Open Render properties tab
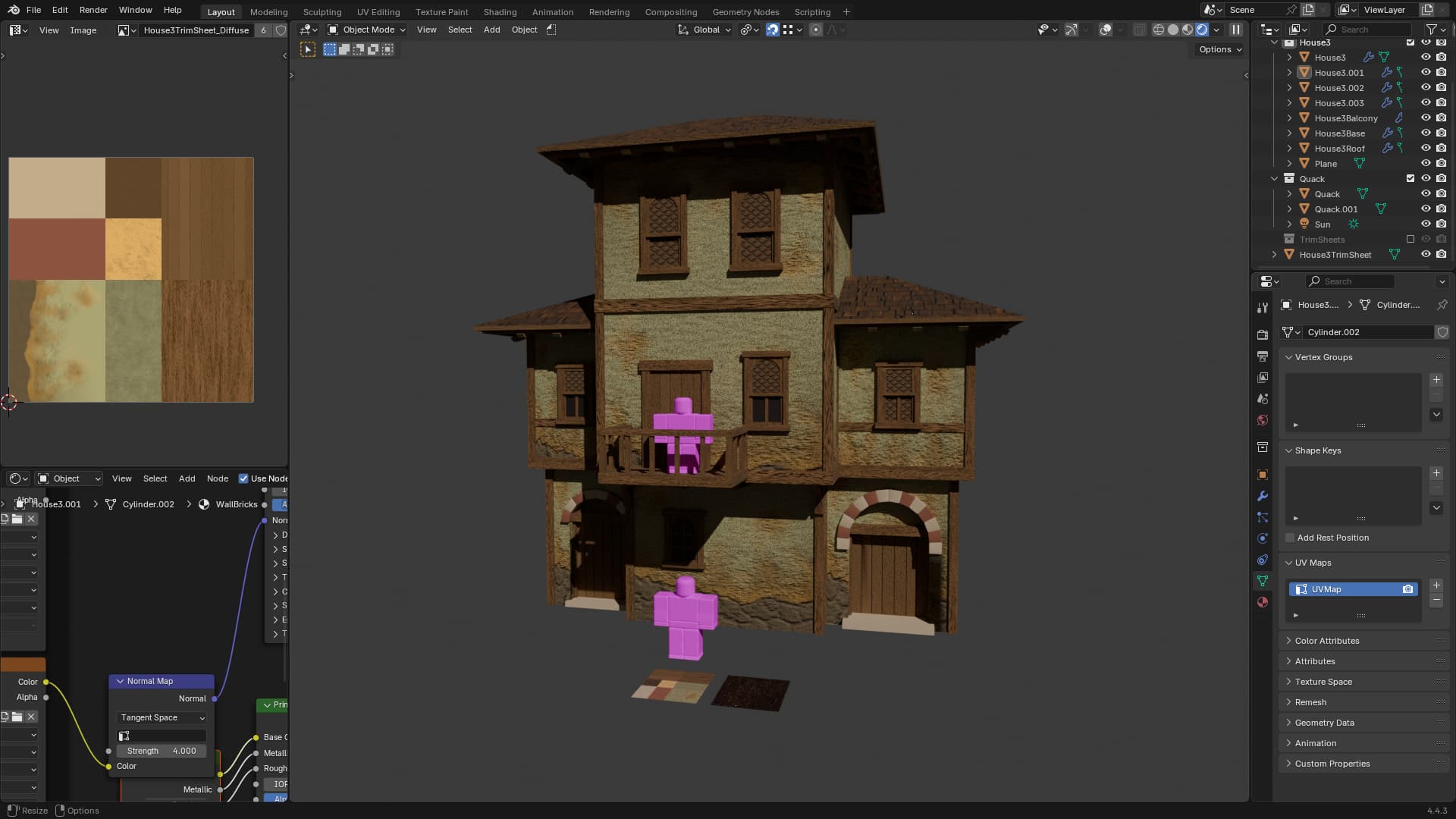Screen dimensions: 1456x819 tap(1263, 334)
